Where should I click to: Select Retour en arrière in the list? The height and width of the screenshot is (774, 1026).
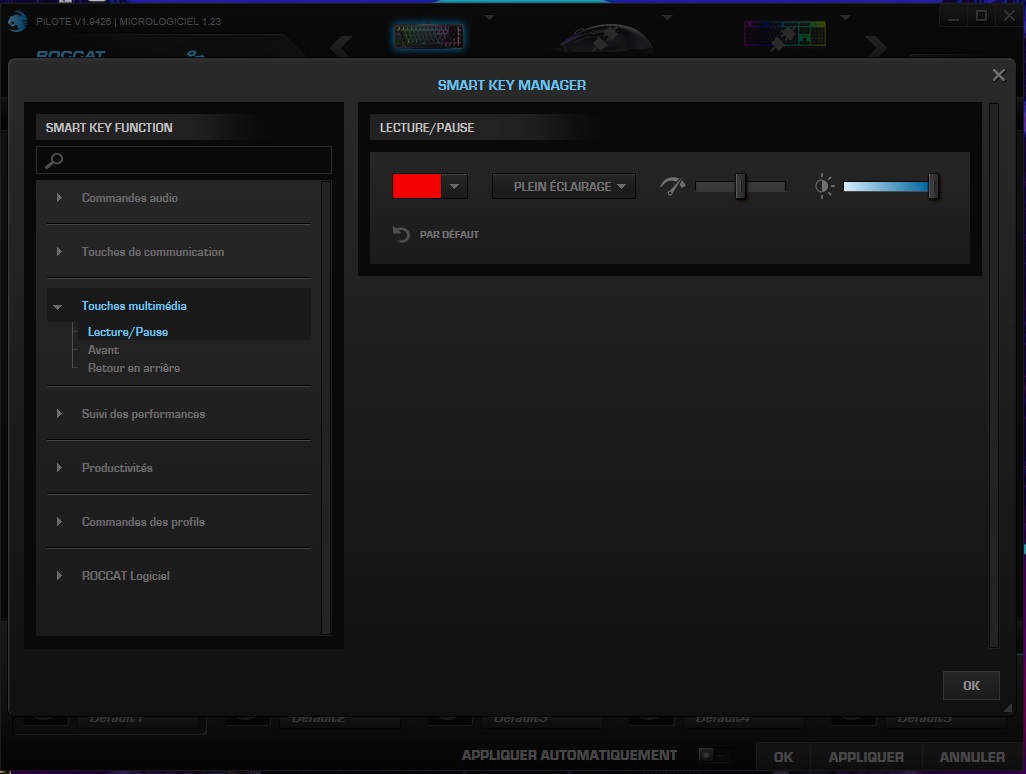(134, 367)
